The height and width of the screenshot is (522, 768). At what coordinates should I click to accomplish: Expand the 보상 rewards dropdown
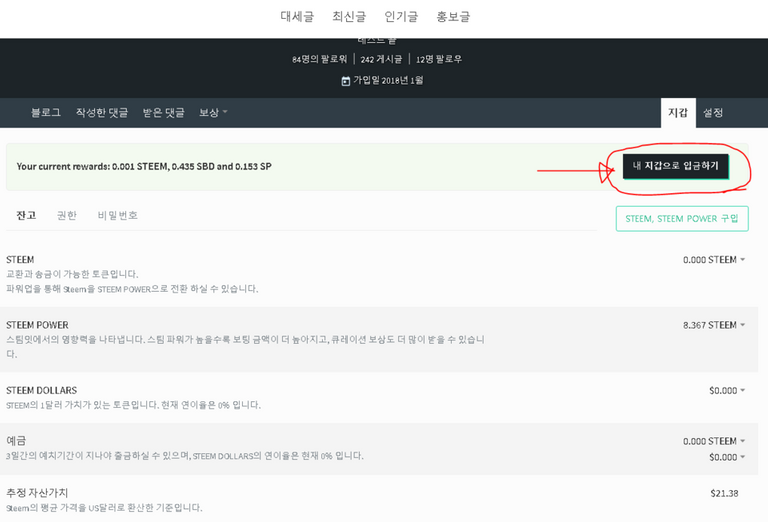(213, 113)
